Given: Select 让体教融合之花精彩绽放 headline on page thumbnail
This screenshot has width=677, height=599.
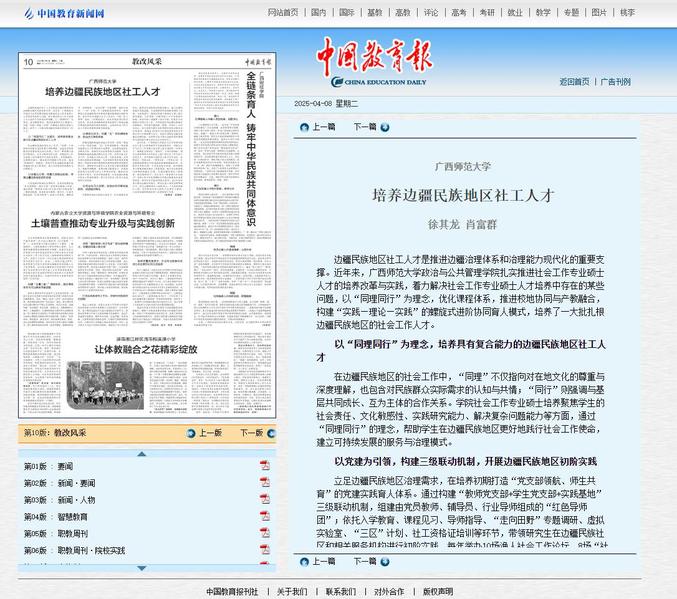Looking at the screenshot, I should [146, 349].
